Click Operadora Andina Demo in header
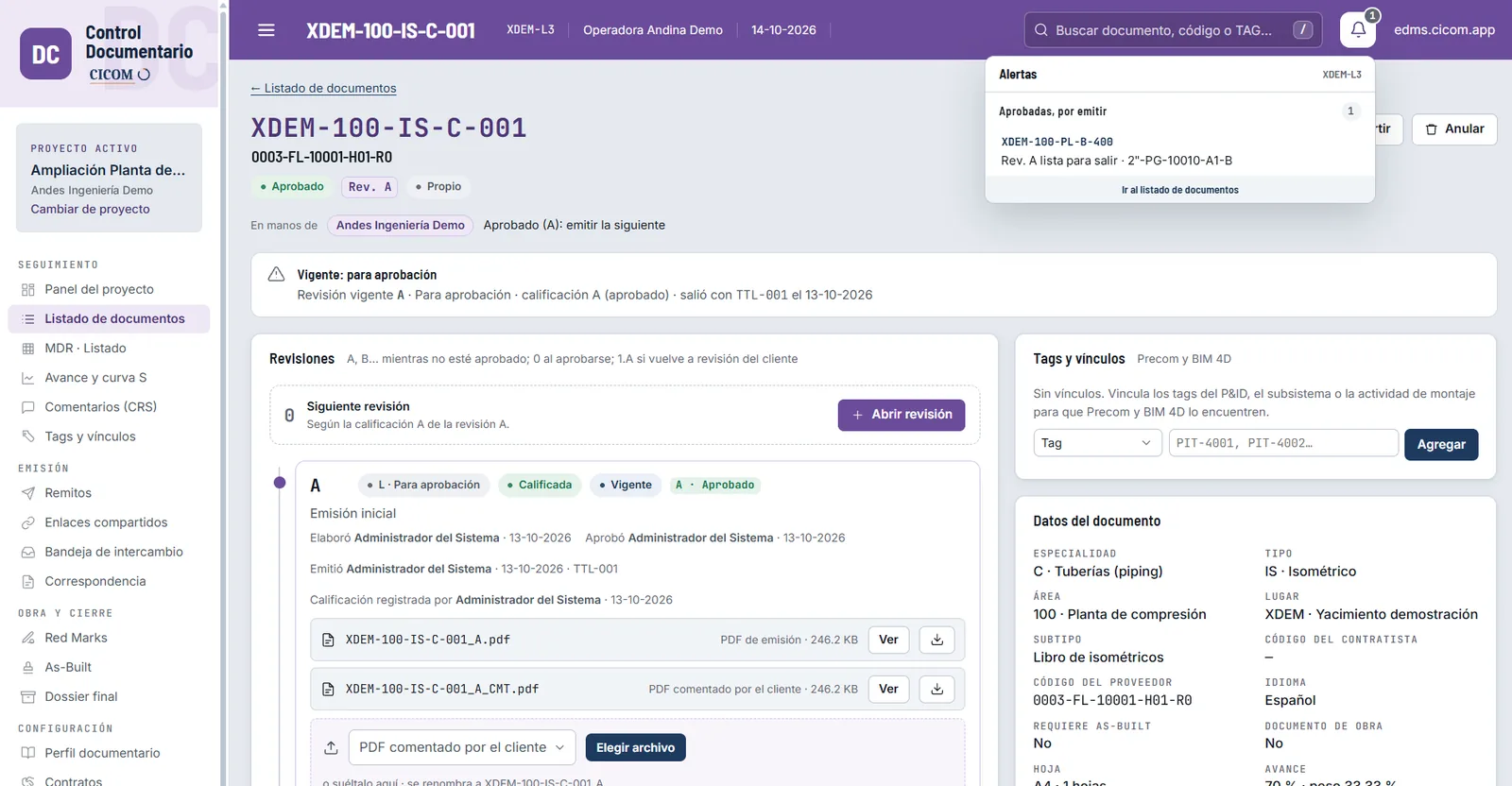 (x=653, y=30)
